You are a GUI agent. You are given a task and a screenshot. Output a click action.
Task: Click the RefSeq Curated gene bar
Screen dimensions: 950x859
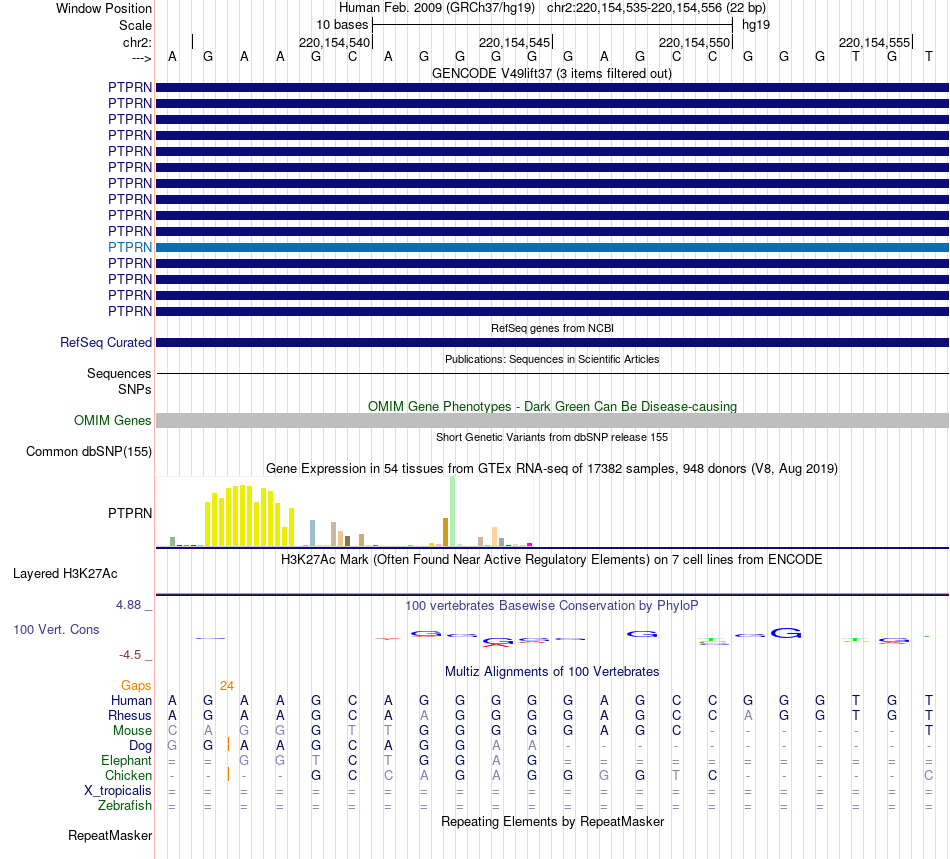tap(552, 342)
